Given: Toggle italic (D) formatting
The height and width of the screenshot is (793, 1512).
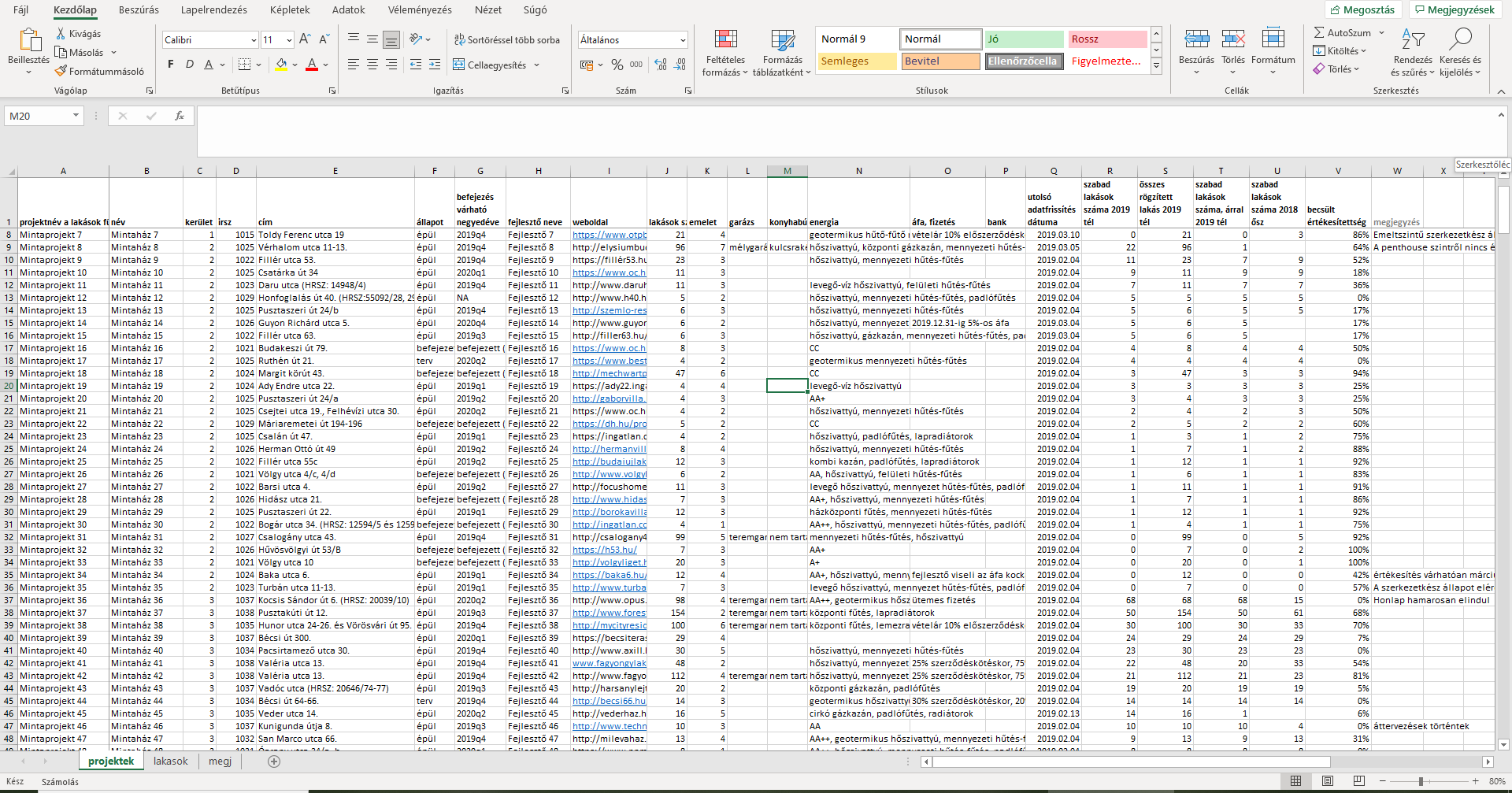Looking at the screenshot, I should coord(190,65).
